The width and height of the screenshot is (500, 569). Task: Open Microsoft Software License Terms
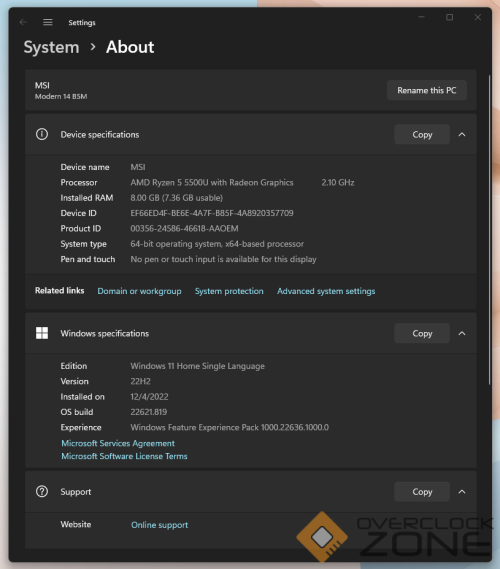point(124,456)
